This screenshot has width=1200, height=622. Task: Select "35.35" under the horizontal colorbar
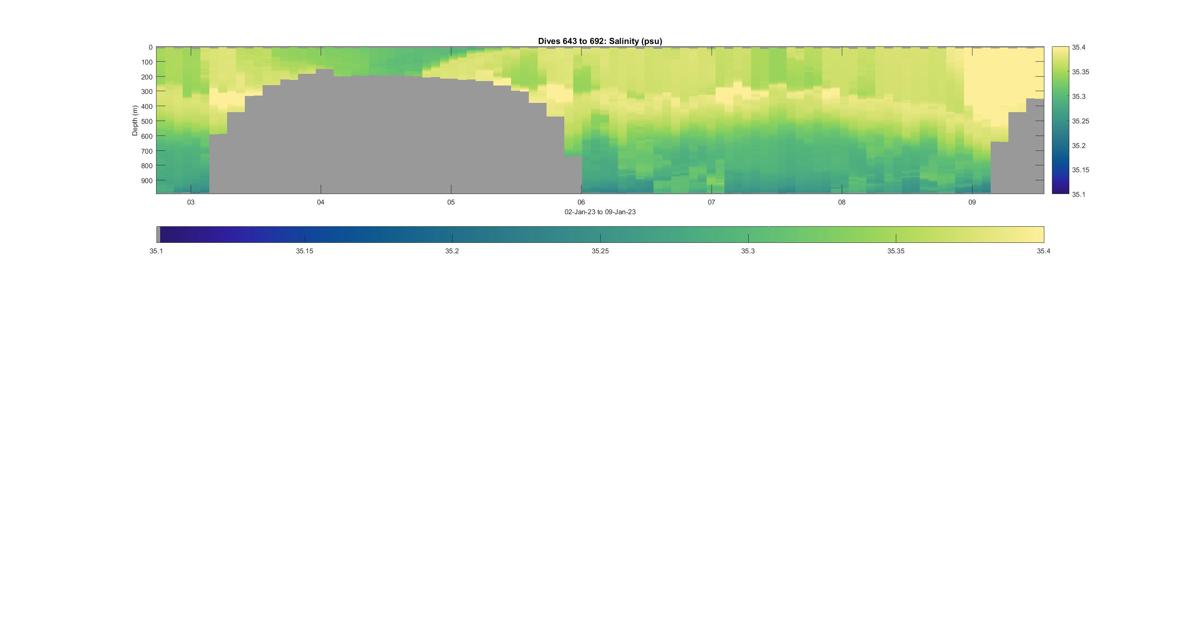pos(896,251)
